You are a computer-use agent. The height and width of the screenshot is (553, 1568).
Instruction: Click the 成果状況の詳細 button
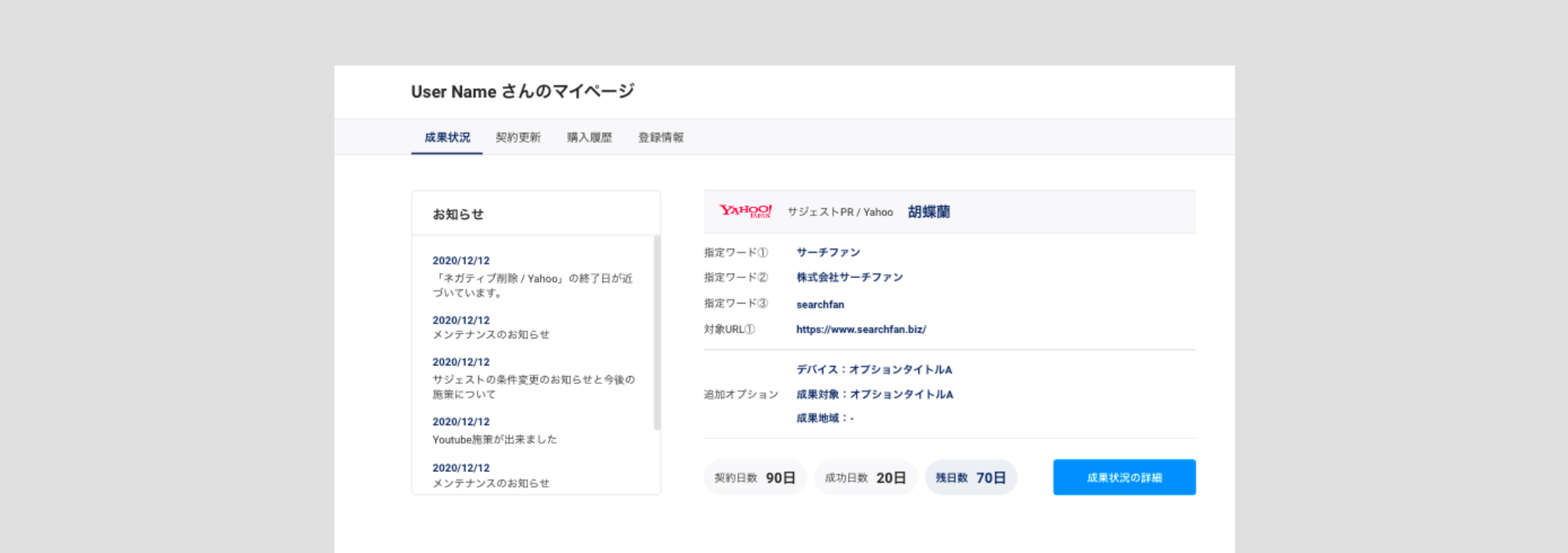pos(1124,477)
